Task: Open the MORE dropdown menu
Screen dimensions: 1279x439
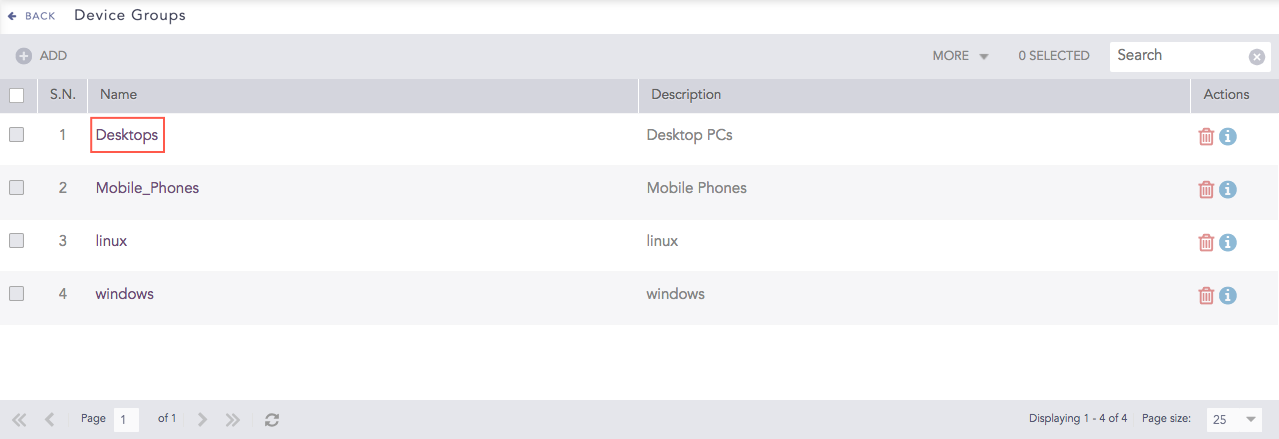Action: (960, 56)
